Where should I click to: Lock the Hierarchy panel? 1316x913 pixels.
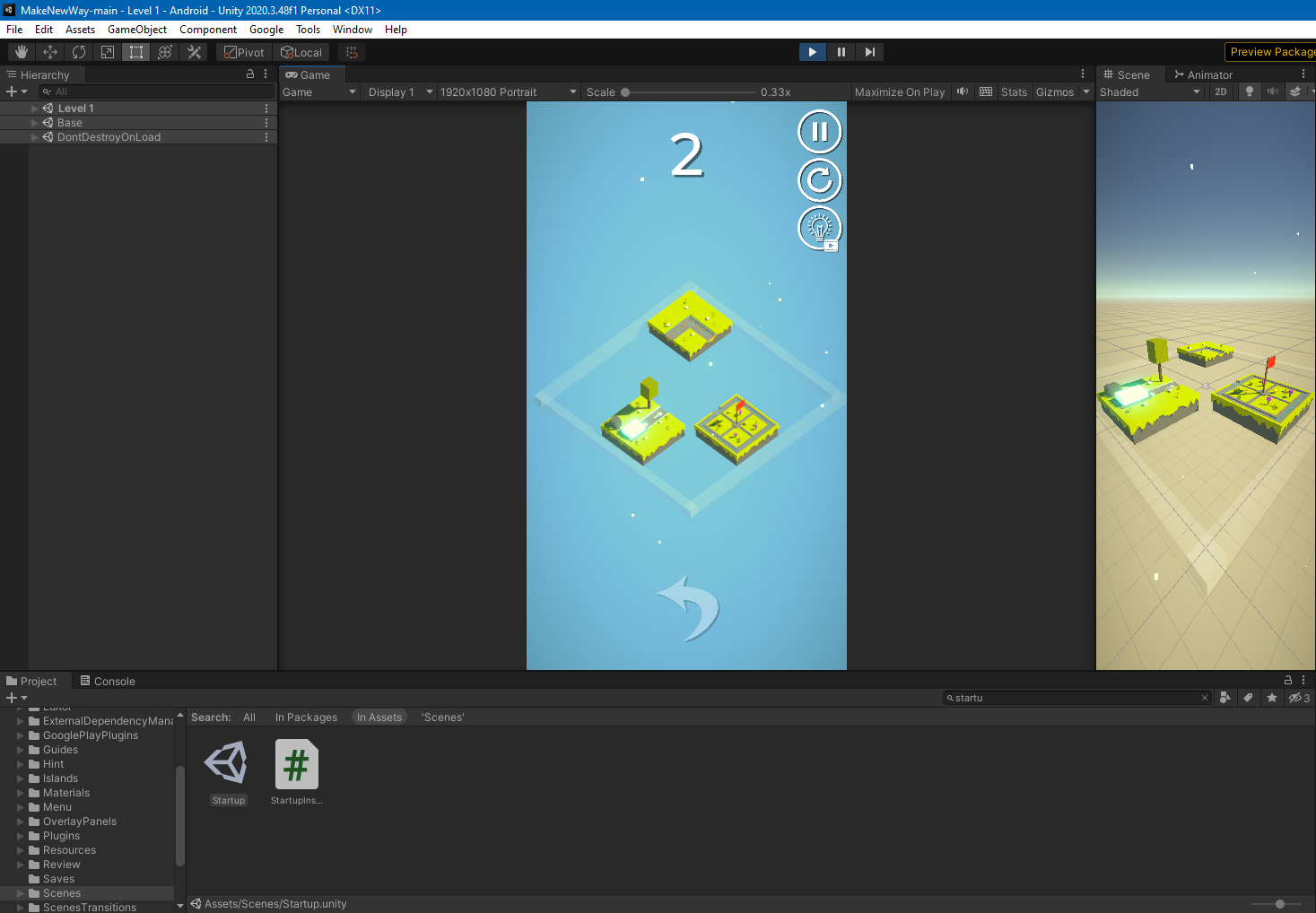pyautogui.click(x=250, y=74)
